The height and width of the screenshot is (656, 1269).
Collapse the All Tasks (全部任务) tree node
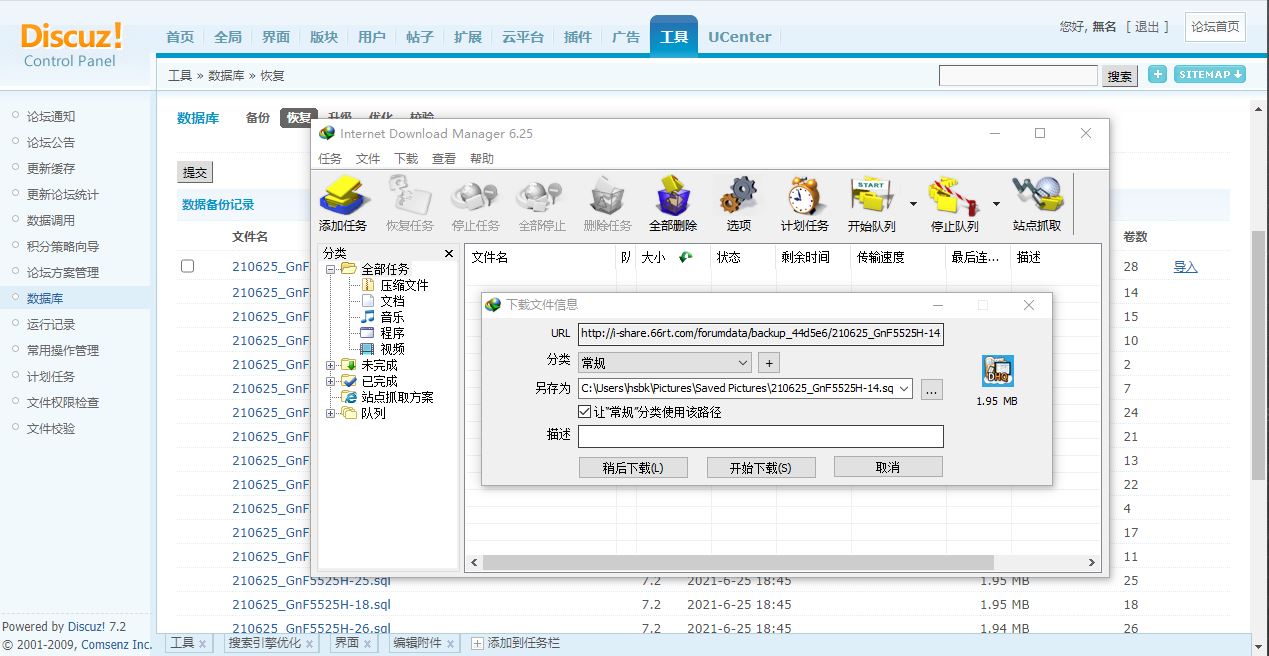tap(330, 269)
